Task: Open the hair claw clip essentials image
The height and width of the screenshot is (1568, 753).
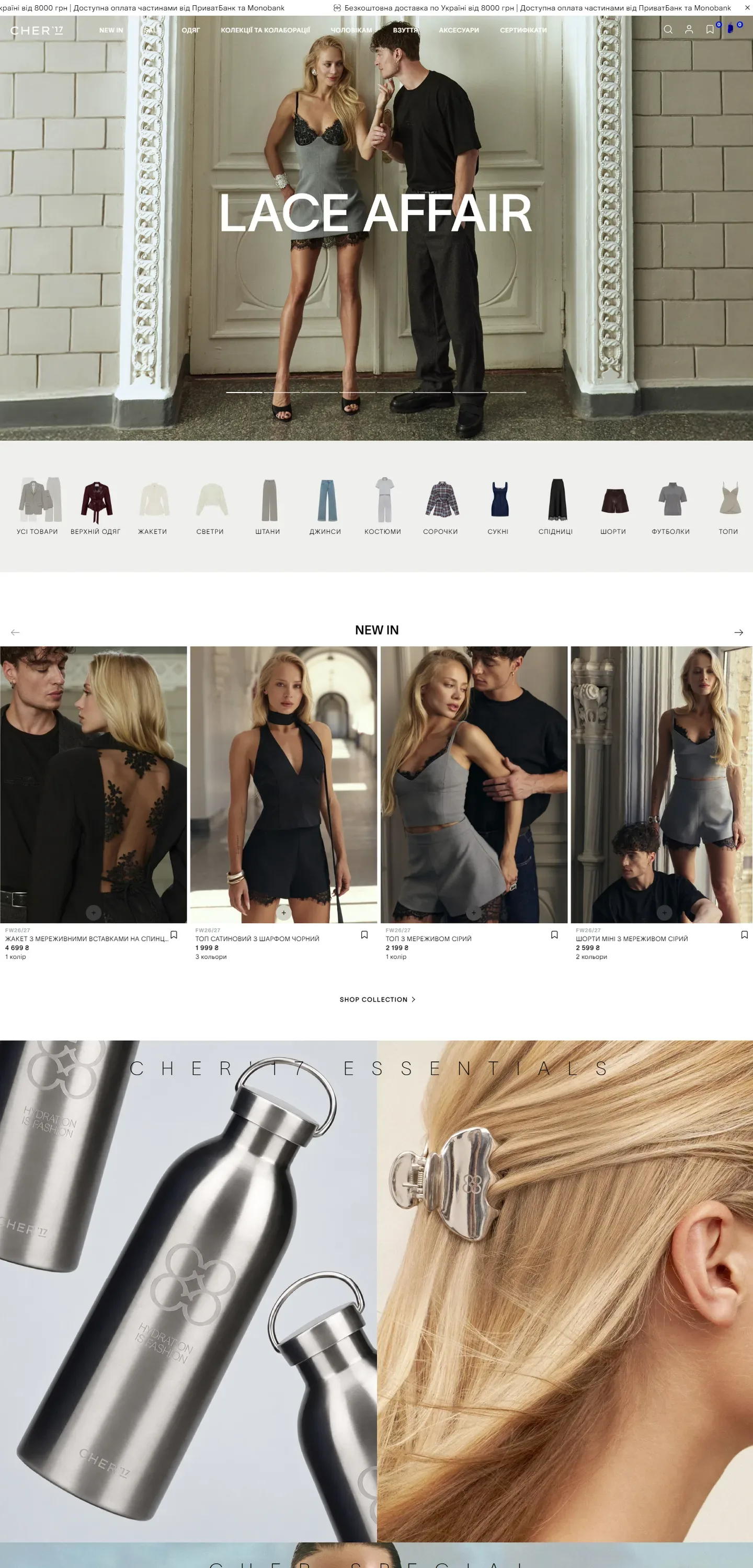Action: point(565,1290)
